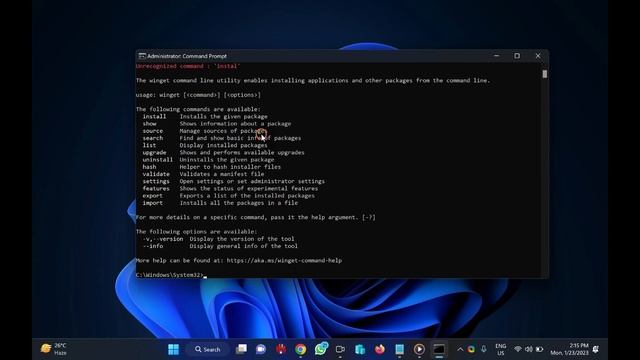Click the 'features' command text
The image size is (640, 360).
click(x=156, y=189)
